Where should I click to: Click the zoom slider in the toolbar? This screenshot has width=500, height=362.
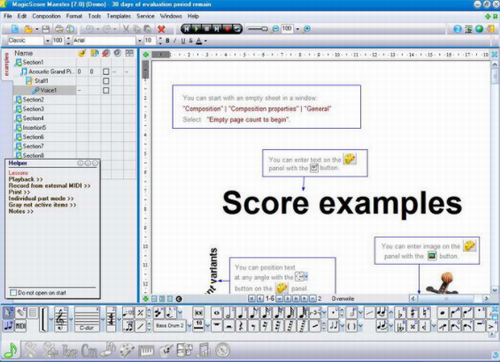pos(257,29)
